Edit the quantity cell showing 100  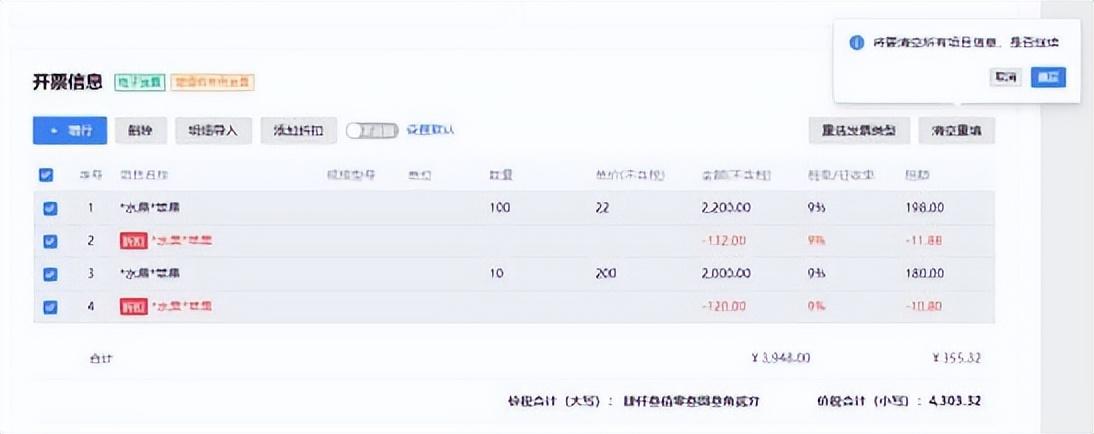click(x=499, y=208)
